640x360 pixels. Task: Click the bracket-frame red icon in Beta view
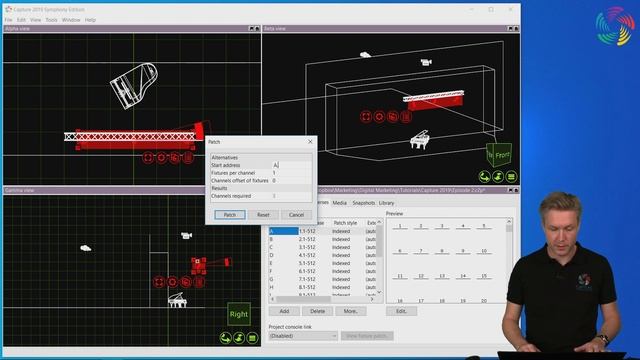tap(366, 117)
